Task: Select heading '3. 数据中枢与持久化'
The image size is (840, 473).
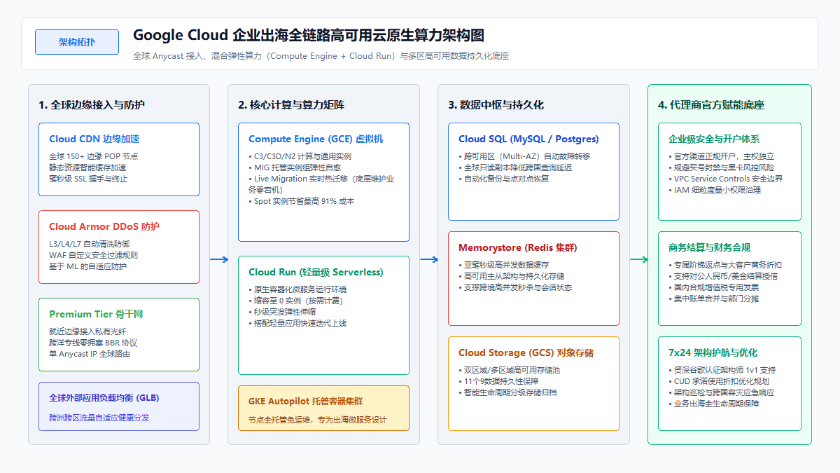Action: pos(496,105)
